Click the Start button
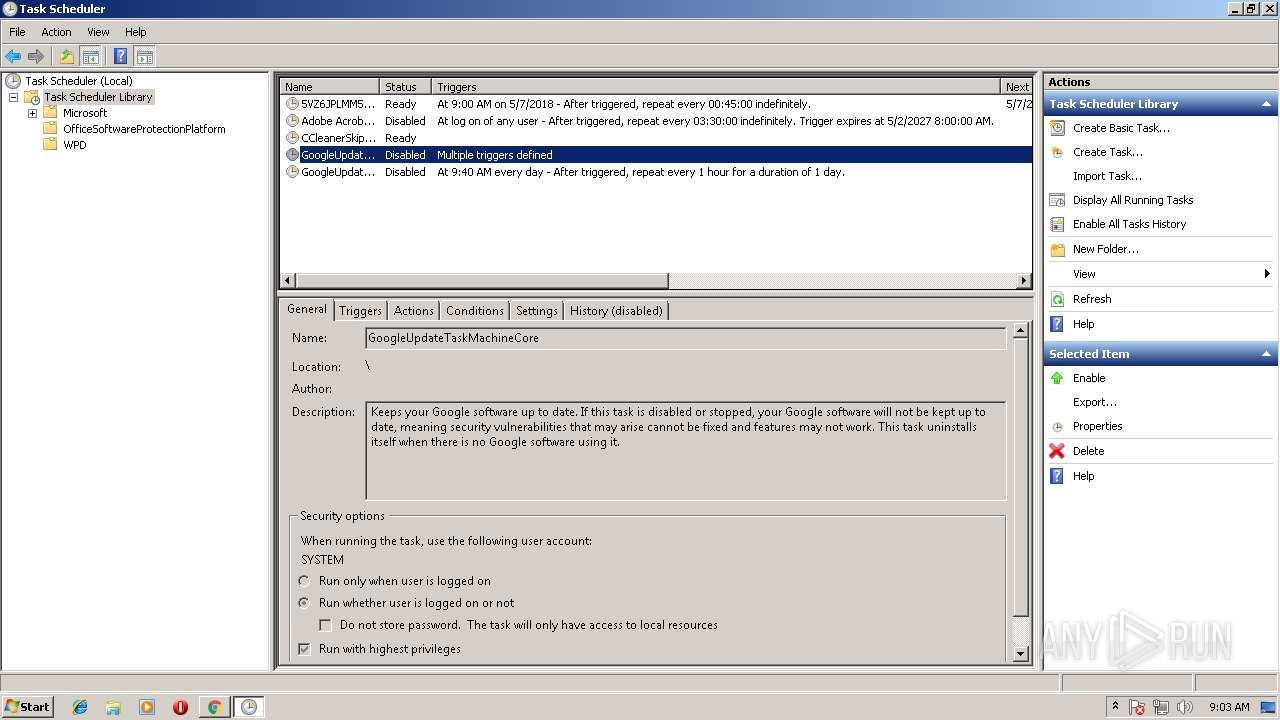Screen dimensions: 1280x720 [x=28, y=707]
